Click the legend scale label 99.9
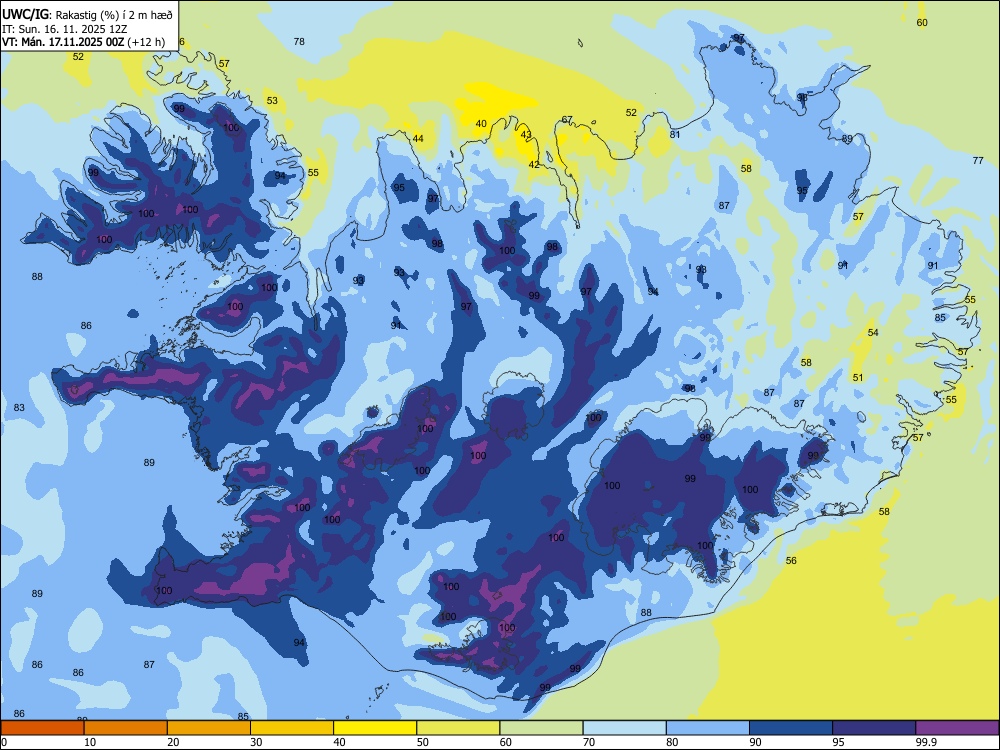The image size is (1000, 750). tap(927, 742)
